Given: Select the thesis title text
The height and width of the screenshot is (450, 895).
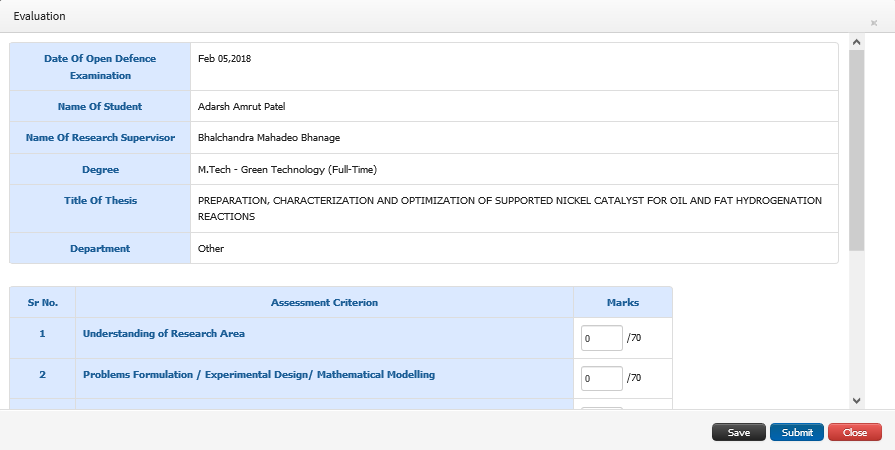Looking at the screenshot, I should [510, 208].
